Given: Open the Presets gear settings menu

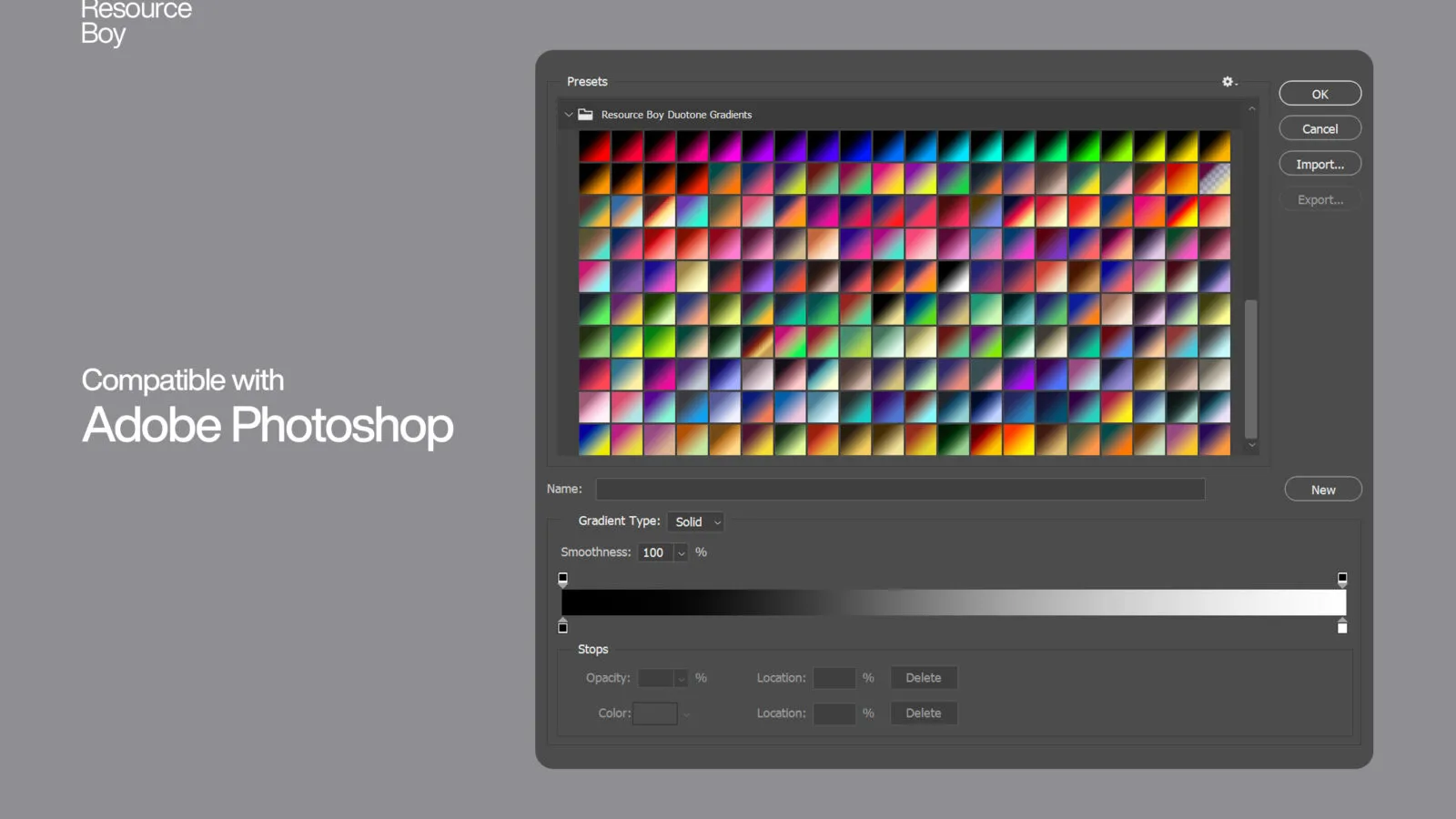Looking at the screenshot, I should point(1228,82).
